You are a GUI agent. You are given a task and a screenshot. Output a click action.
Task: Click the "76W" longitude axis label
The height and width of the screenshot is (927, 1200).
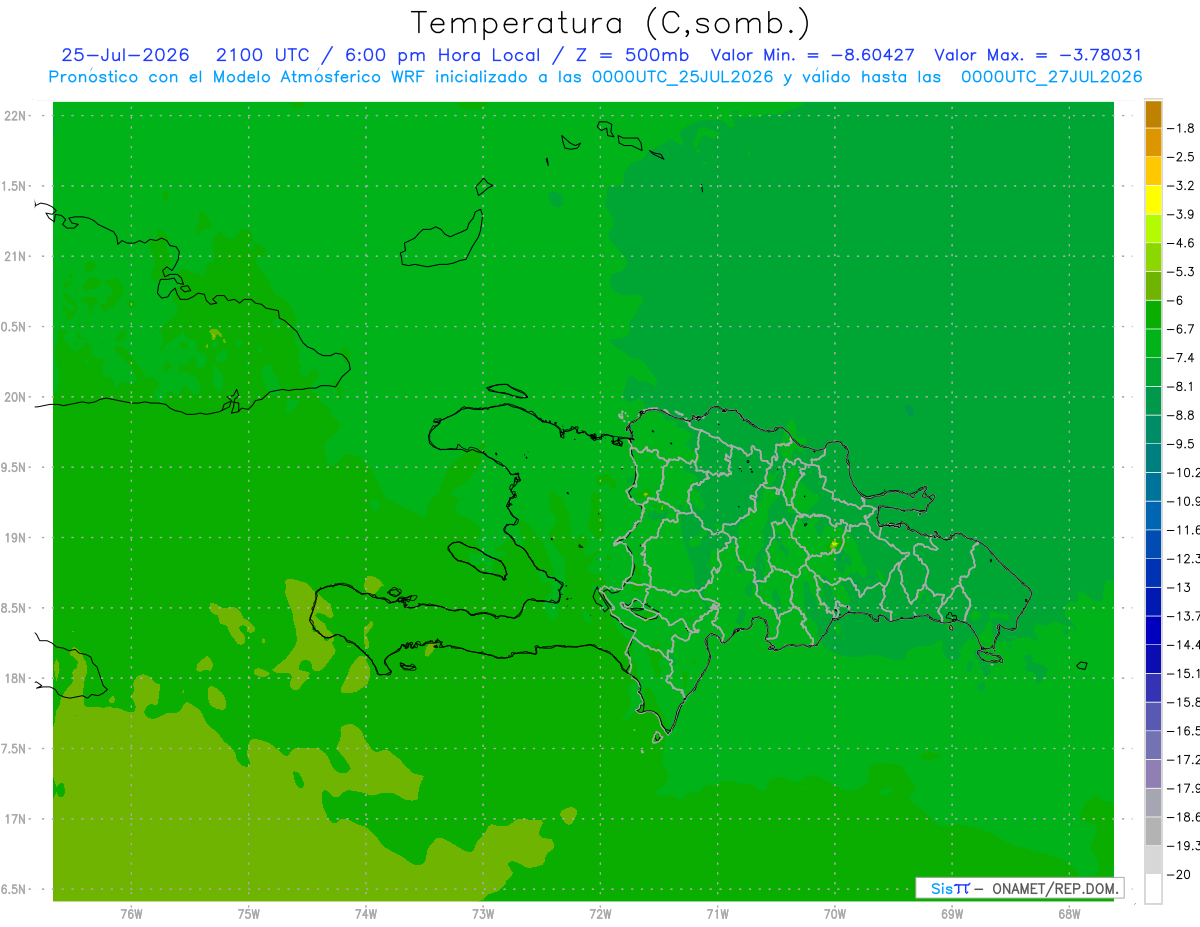[x=131, y=914]
